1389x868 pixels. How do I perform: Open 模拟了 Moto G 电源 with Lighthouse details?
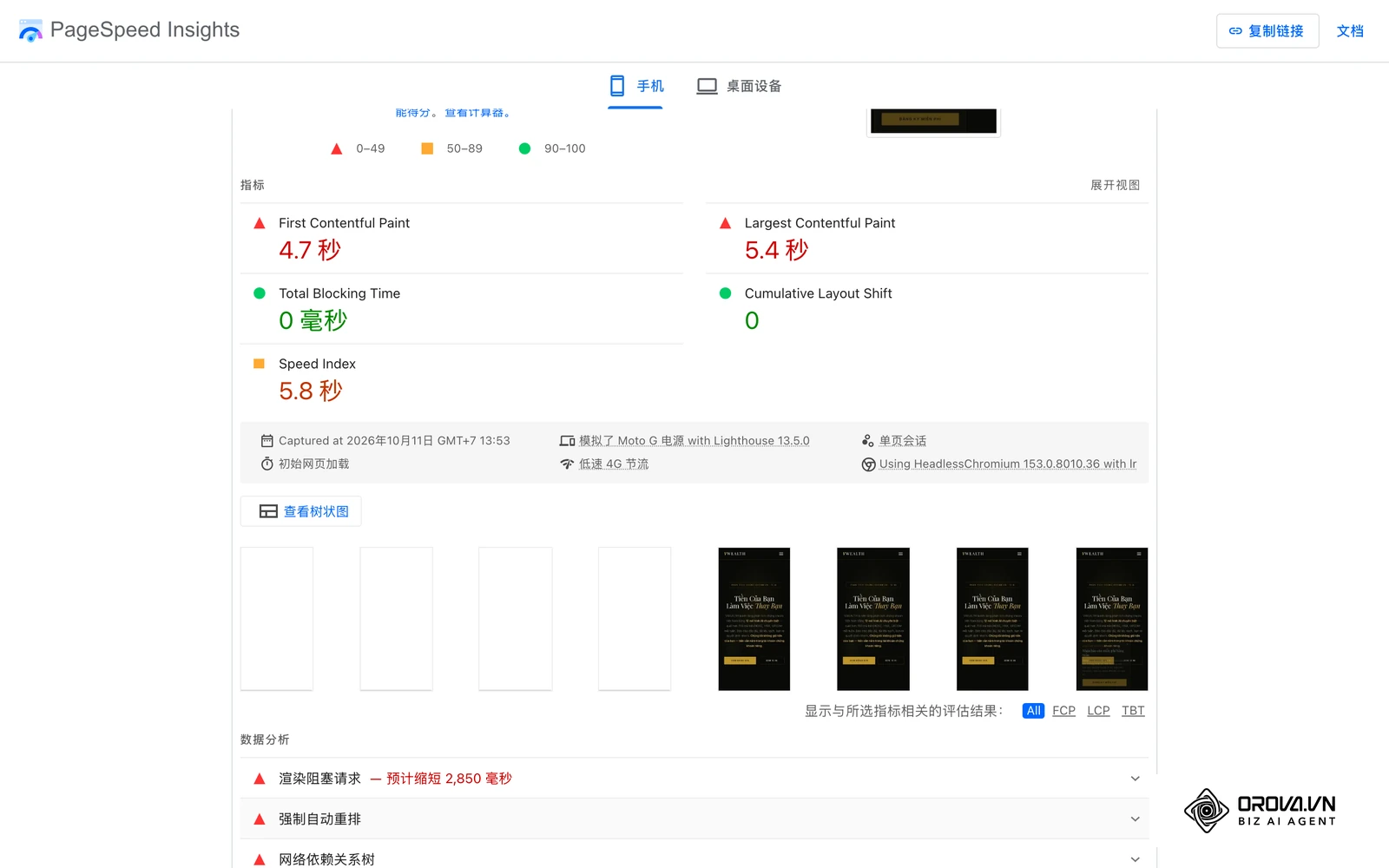point(694,441)
